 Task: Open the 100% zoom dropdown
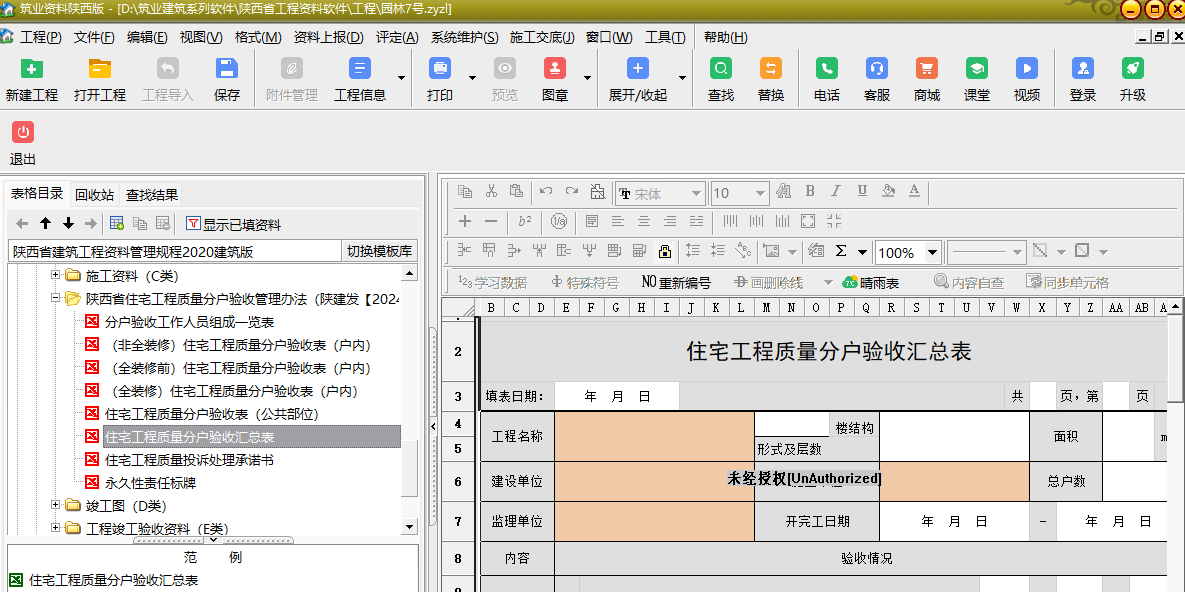pos(932,252)
